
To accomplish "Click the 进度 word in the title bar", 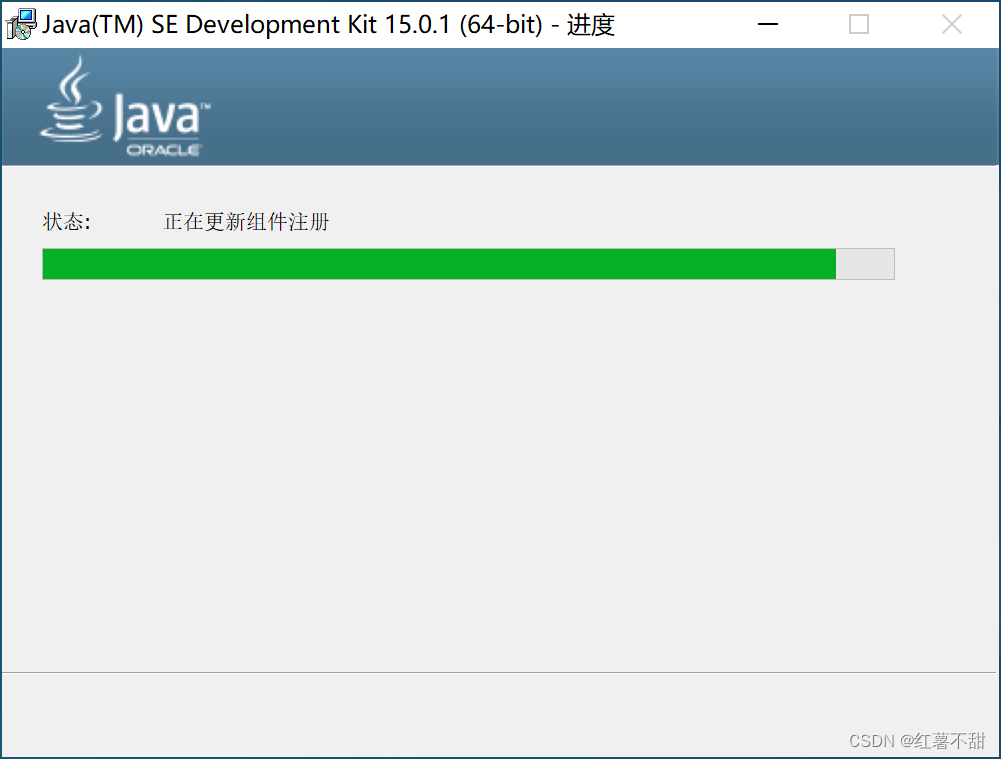I will point(591,25).
